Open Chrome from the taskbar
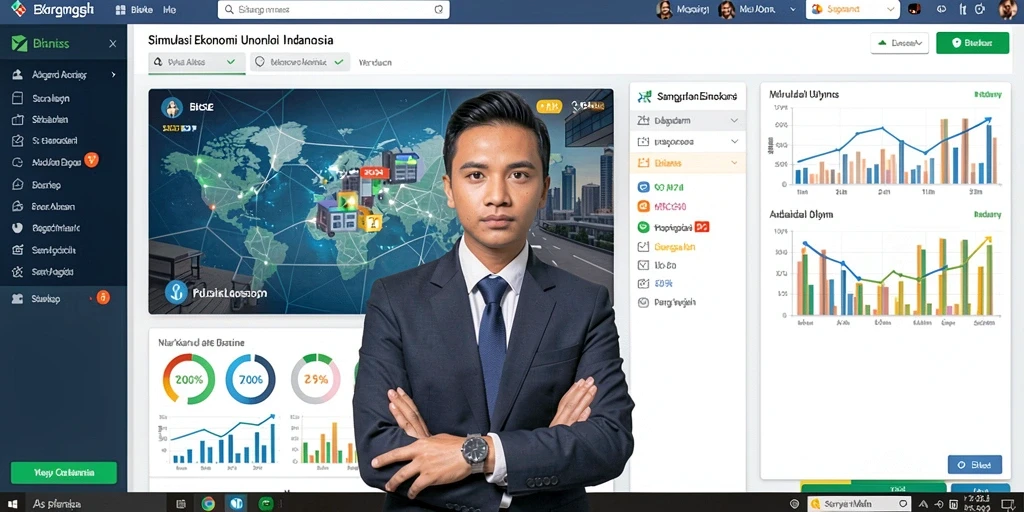1024x512 pixels. pos(208,503)
